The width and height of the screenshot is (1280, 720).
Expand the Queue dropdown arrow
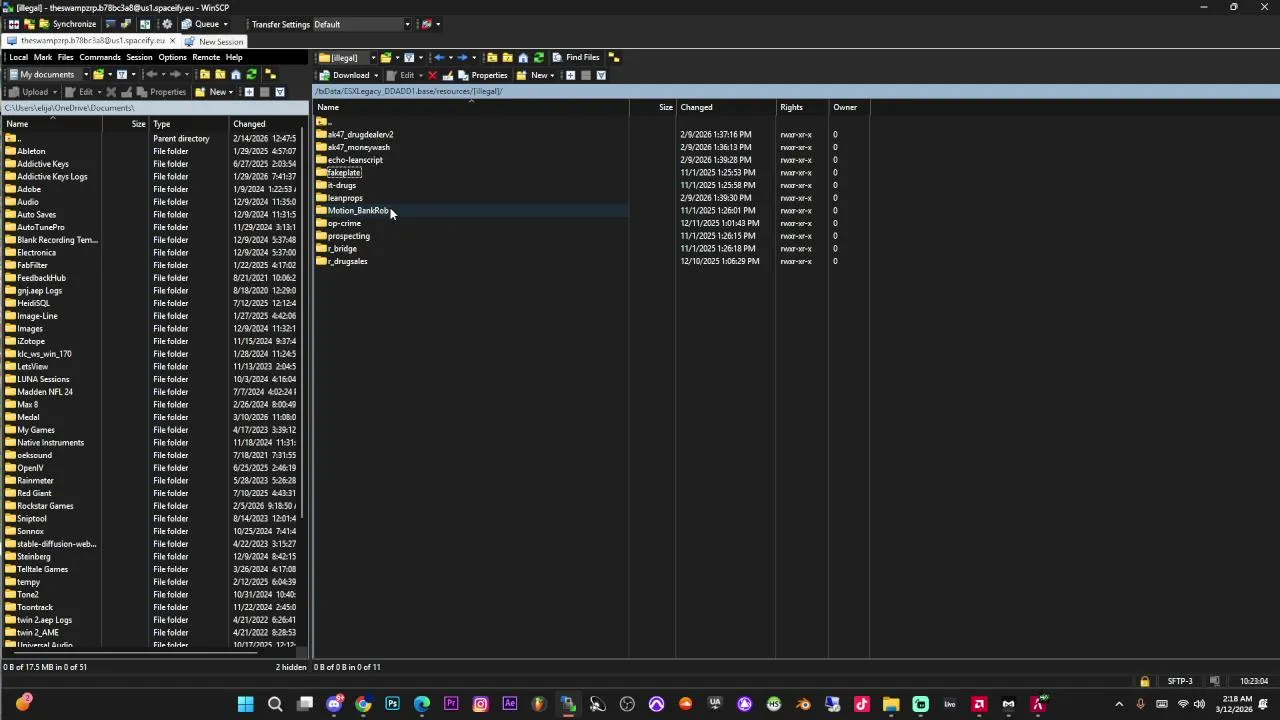coord(226,24)
